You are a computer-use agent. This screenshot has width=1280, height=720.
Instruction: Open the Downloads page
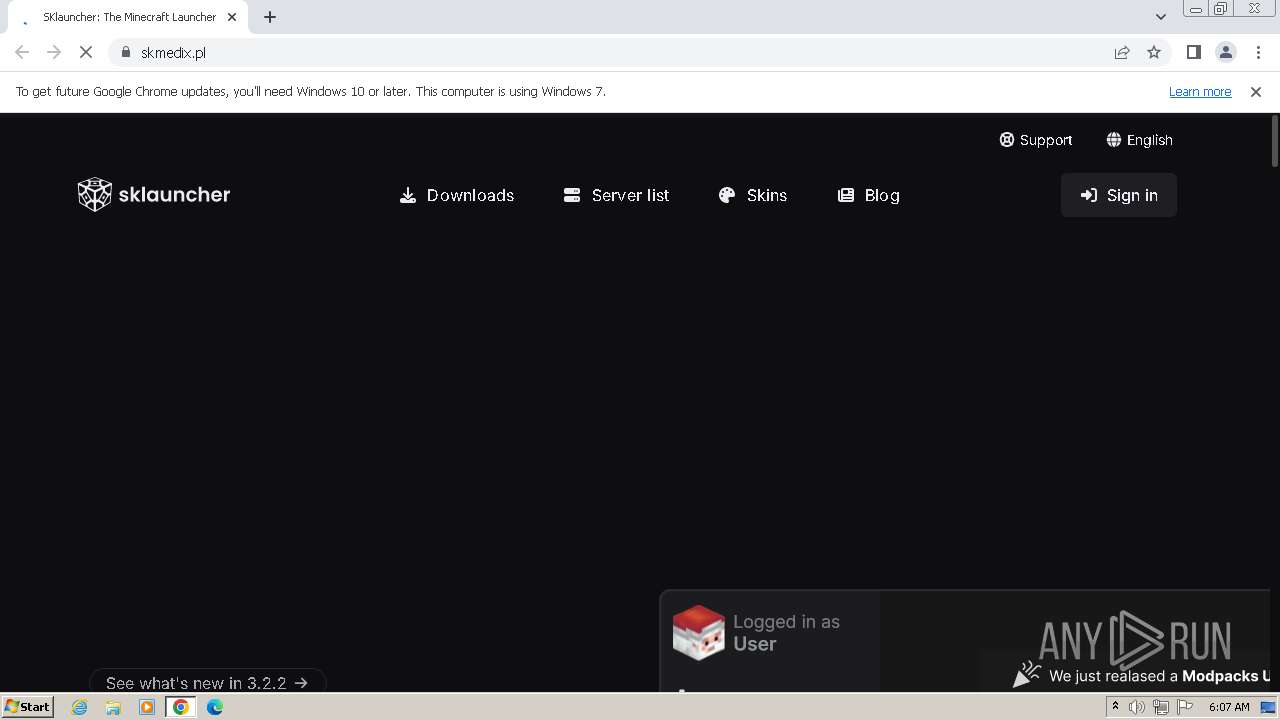point(457,195)
